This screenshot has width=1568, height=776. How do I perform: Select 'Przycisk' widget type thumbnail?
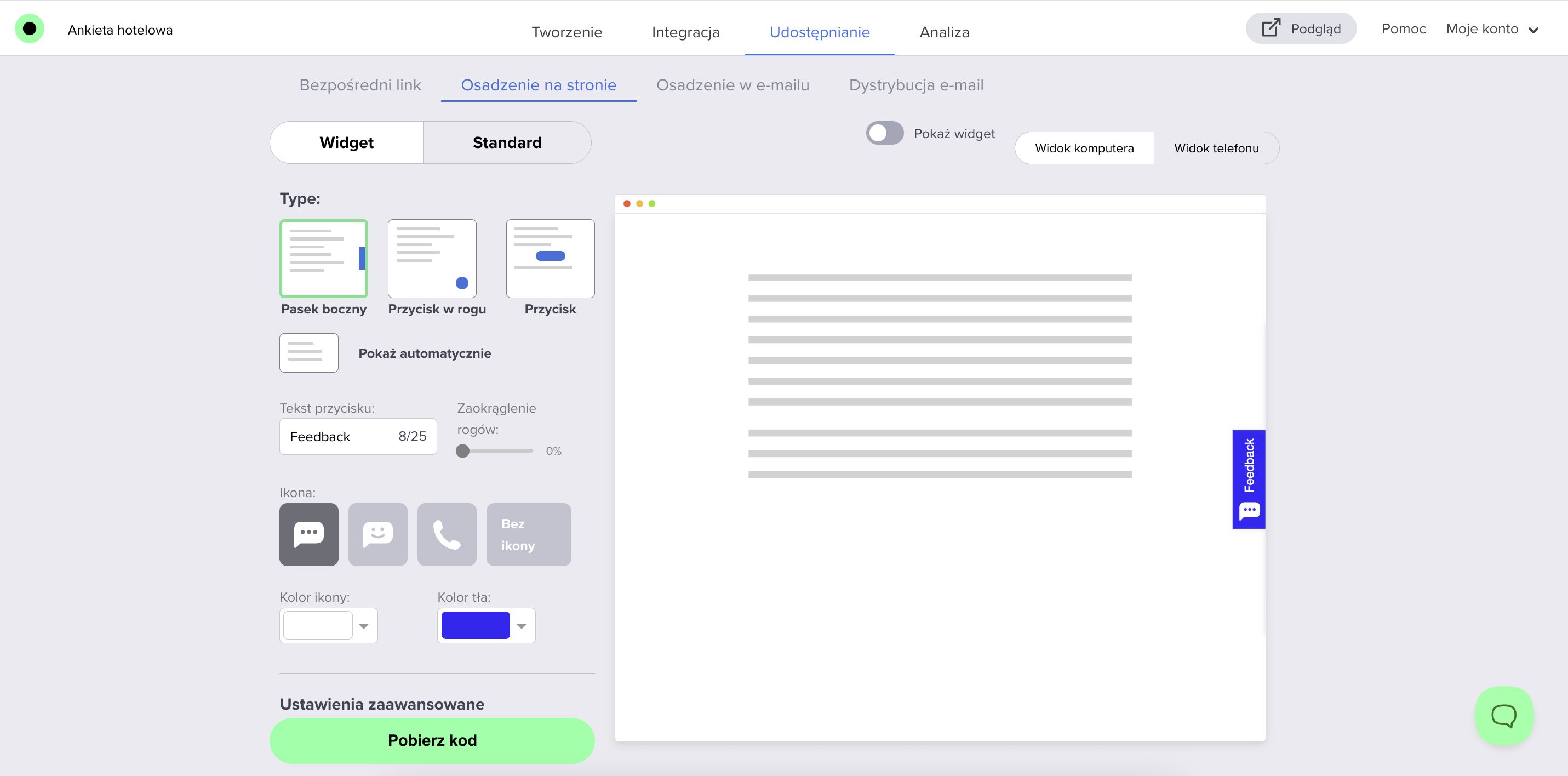tap(550, 258)
